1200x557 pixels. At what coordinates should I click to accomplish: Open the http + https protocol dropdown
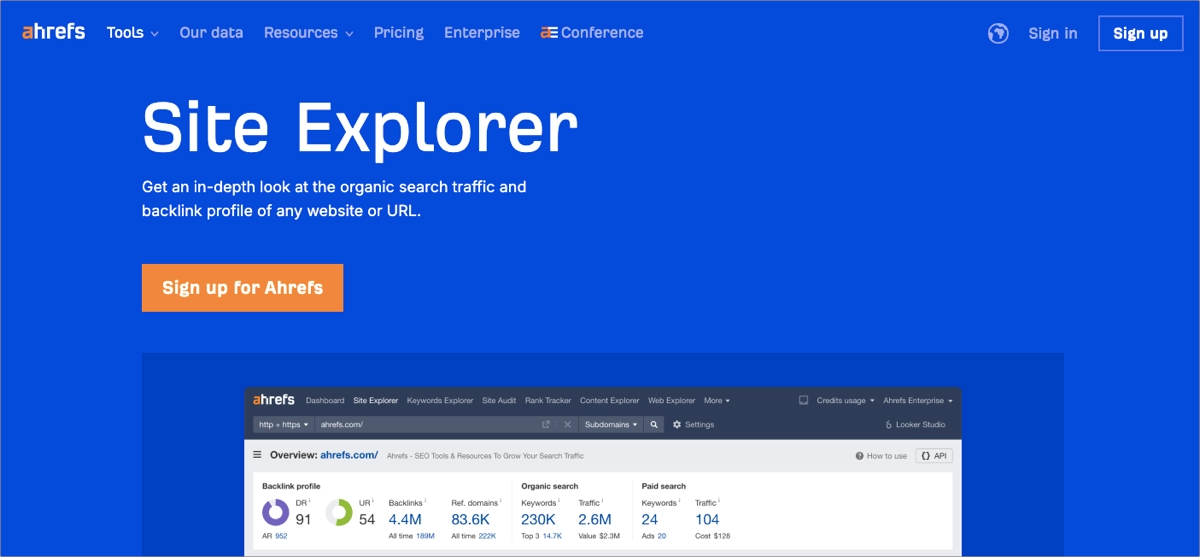point(284,424)
